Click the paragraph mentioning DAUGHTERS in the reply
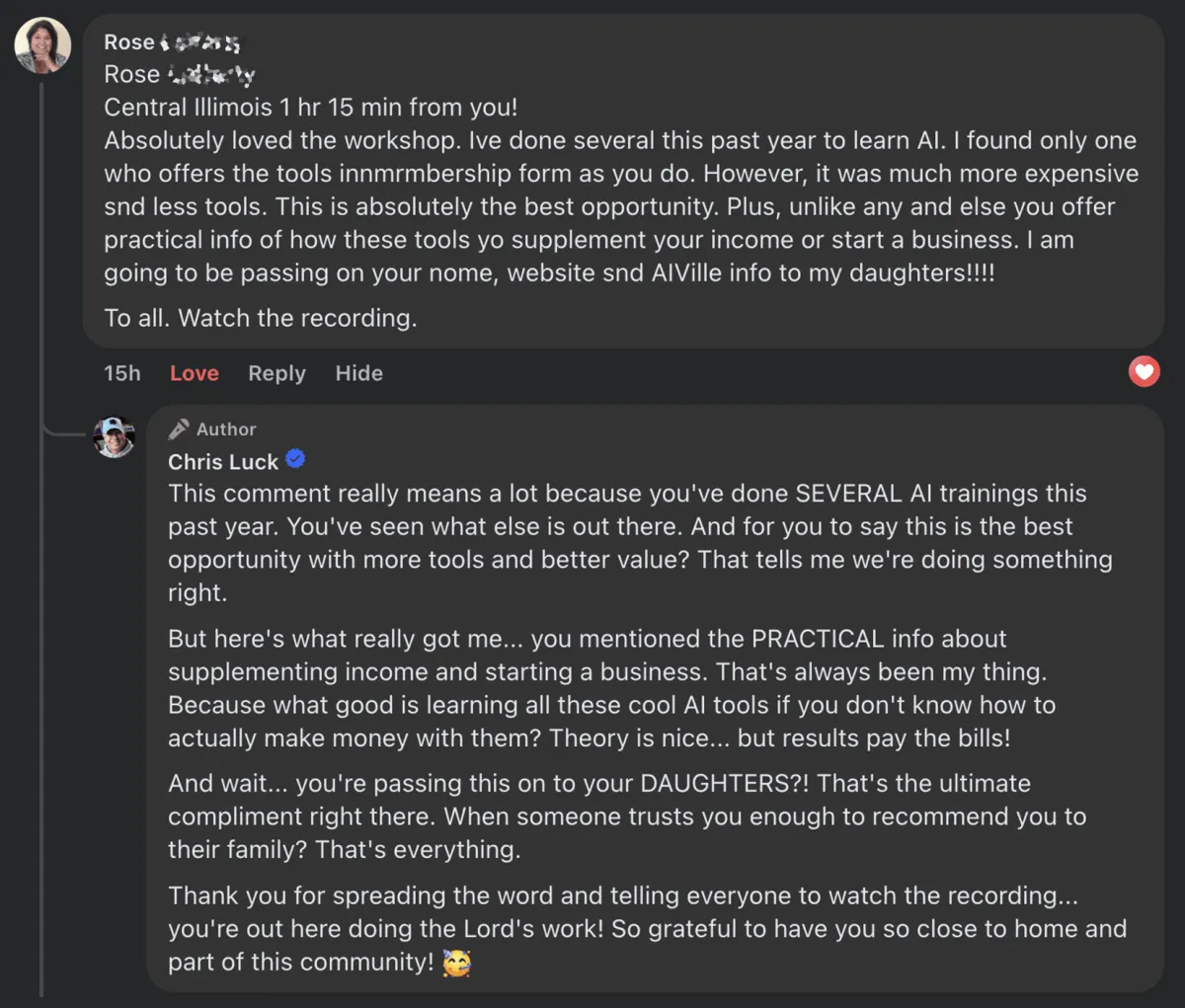Viewport: 1185px width, 1008px height. coord(626,816)
